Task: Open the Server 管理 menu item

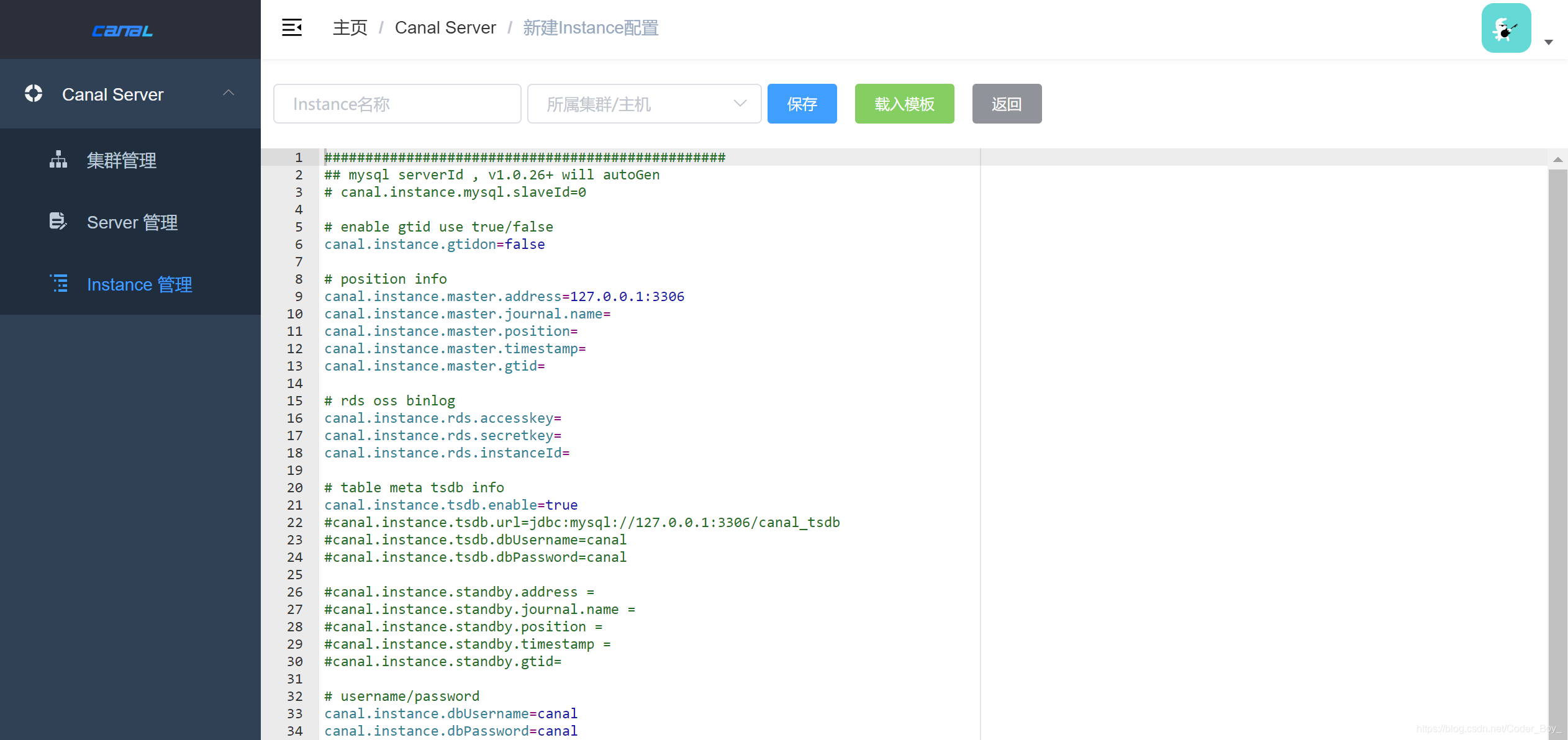Action: [130, 222]
